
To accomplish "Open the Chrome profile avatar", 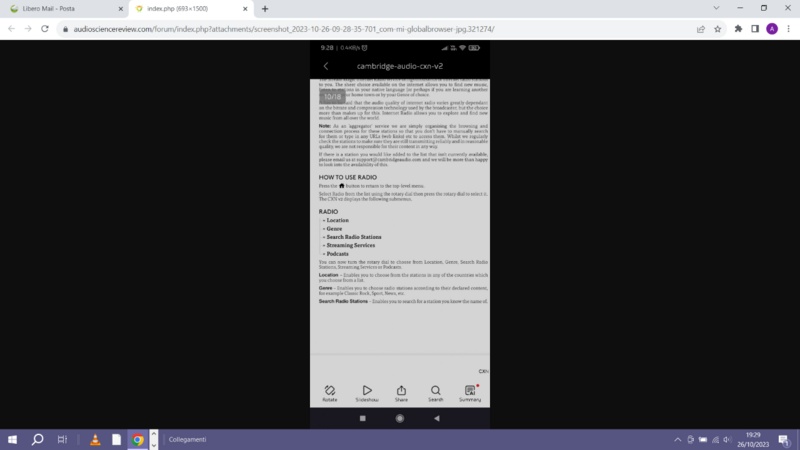I will point(772,29).
